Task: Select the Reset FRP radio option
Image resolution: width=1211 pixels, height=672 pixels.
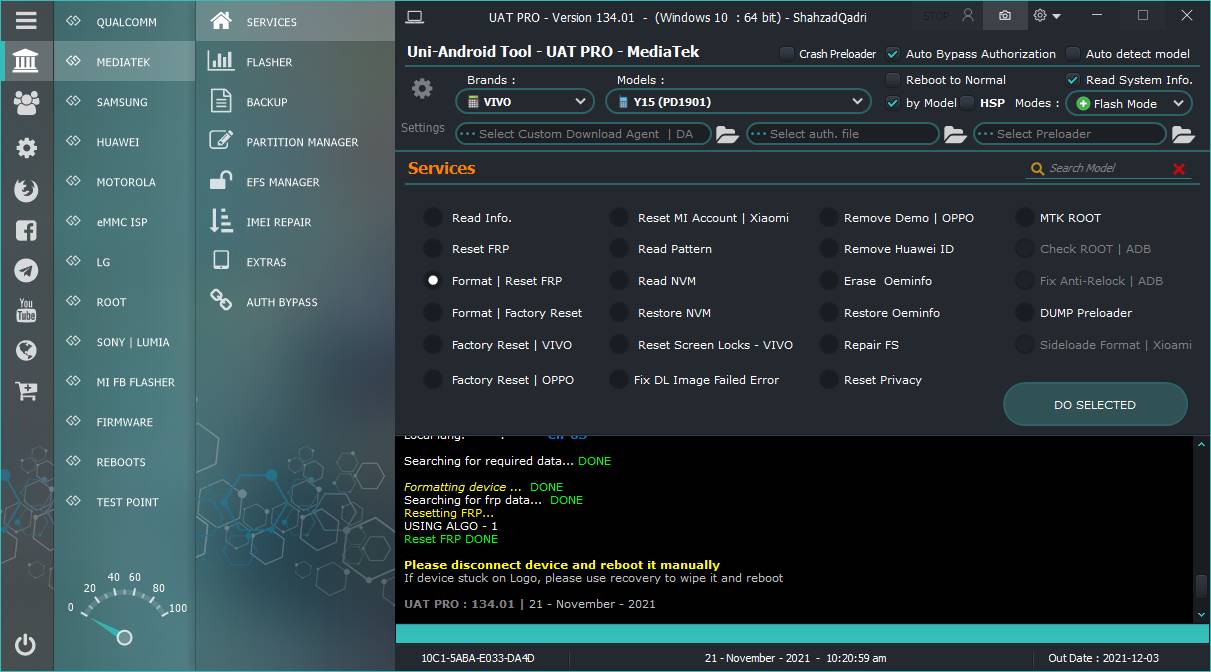Action: (x=433, y=249)
